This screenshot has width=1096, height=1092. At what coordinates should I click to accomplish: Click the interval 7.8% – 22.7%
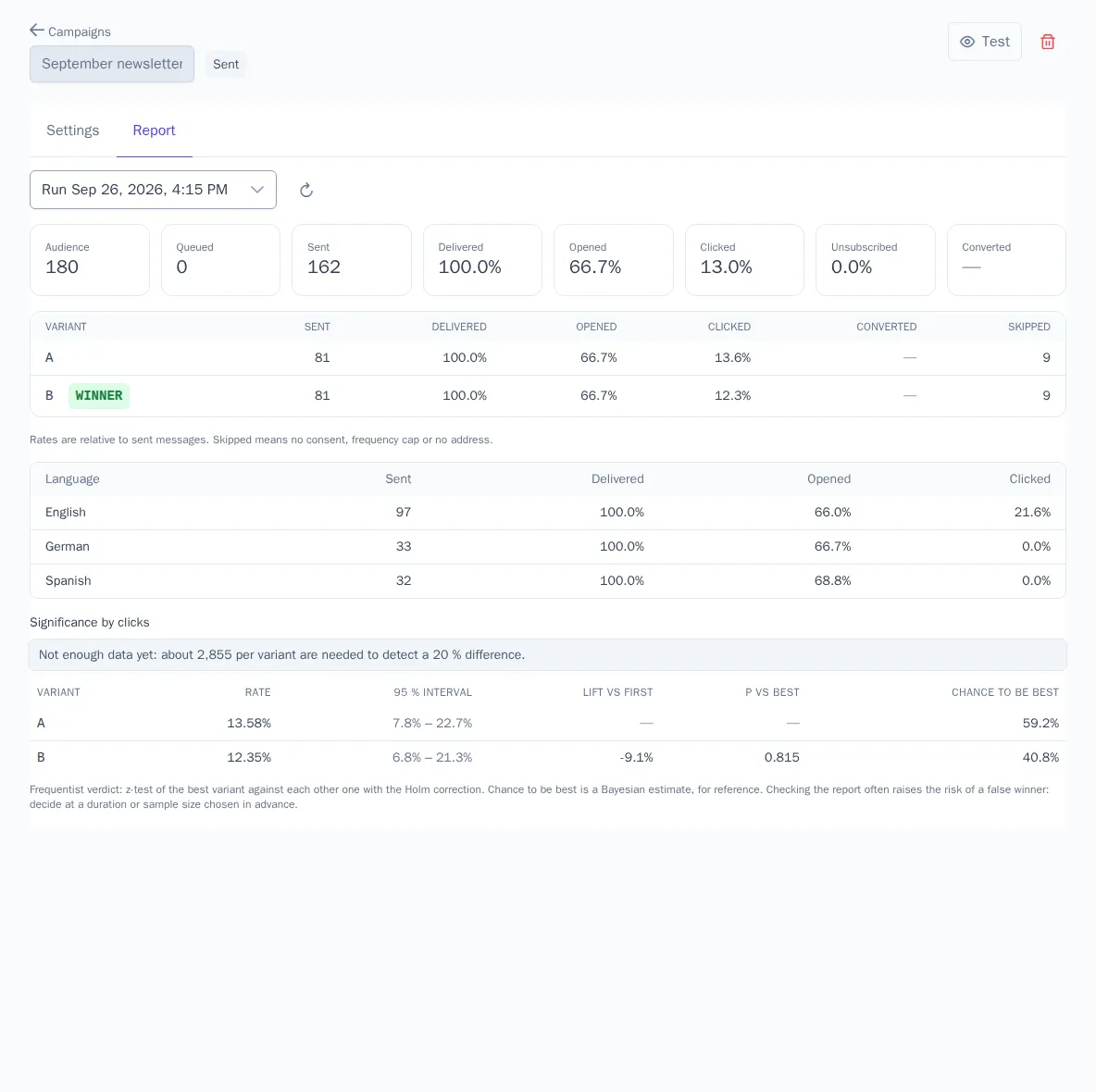pos(432,723)
